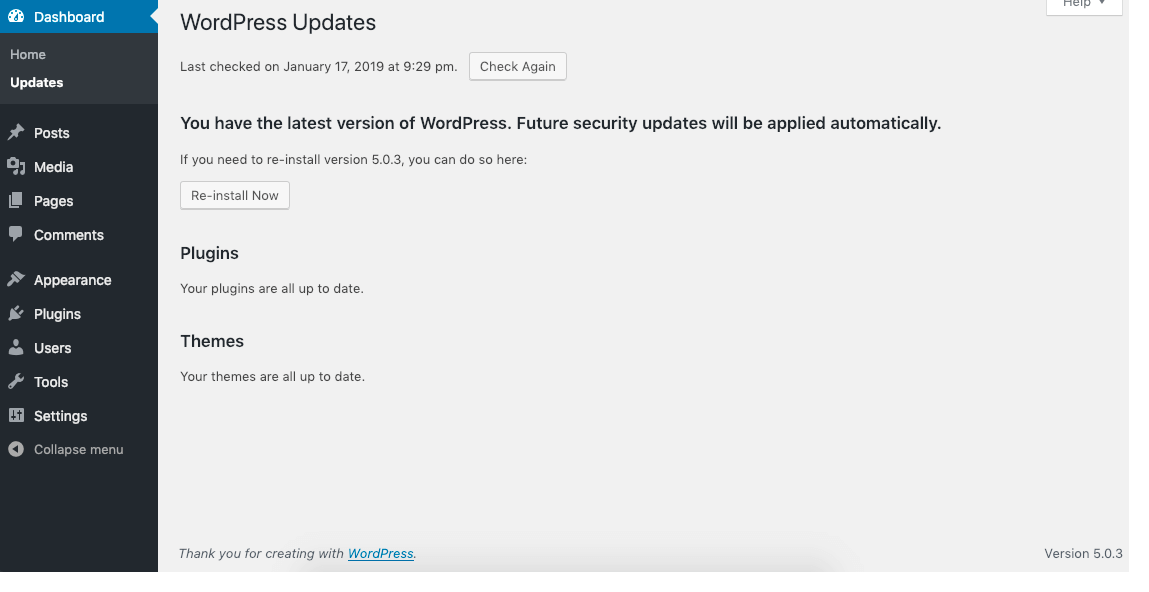Follow the WordPress footer link
Image resolution: width=1149 pixels, height=592 pixels.
(x=380, y=553)
